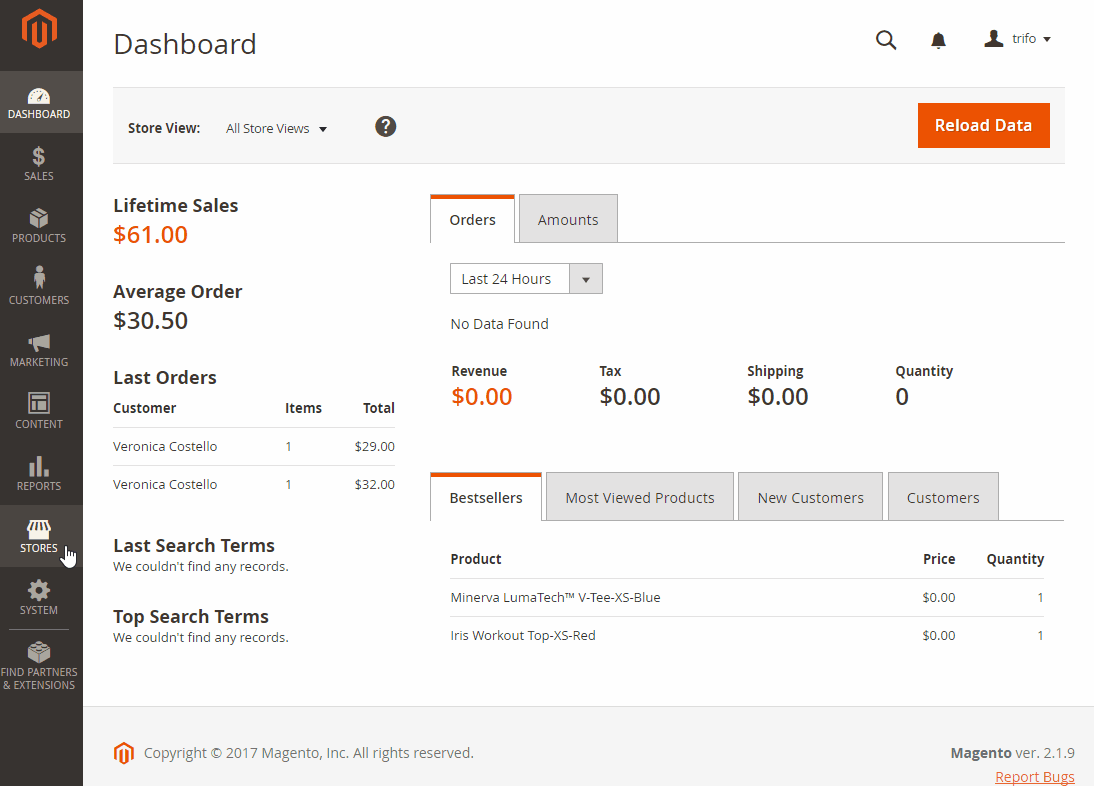1094x786 pixels.
Task: Click the Store View help question icon
Action: (386, 127)
